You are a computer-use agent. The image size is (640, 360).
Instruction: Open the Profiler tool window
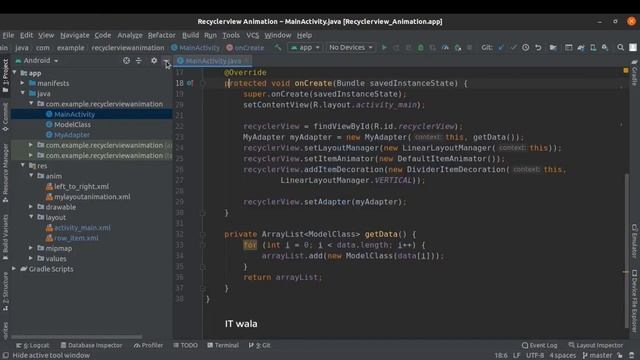pyautogui.click(x=149, y=345)
